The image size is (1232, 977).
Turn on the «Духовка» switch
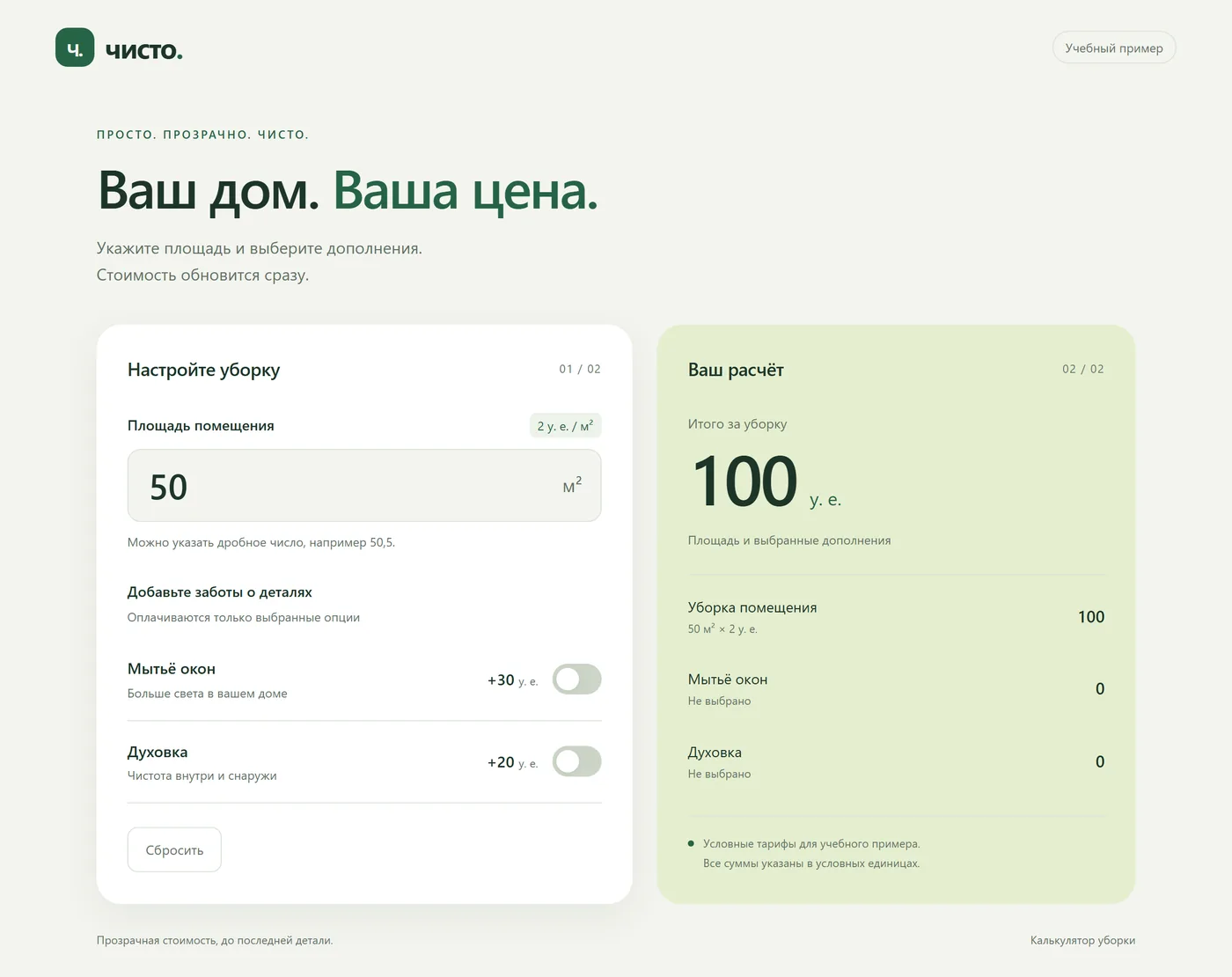(577, 761)
